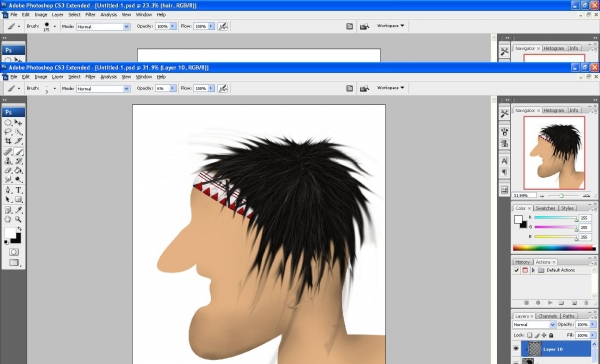Click foreground color swatch in Color panel

click(x=518, y=219)
